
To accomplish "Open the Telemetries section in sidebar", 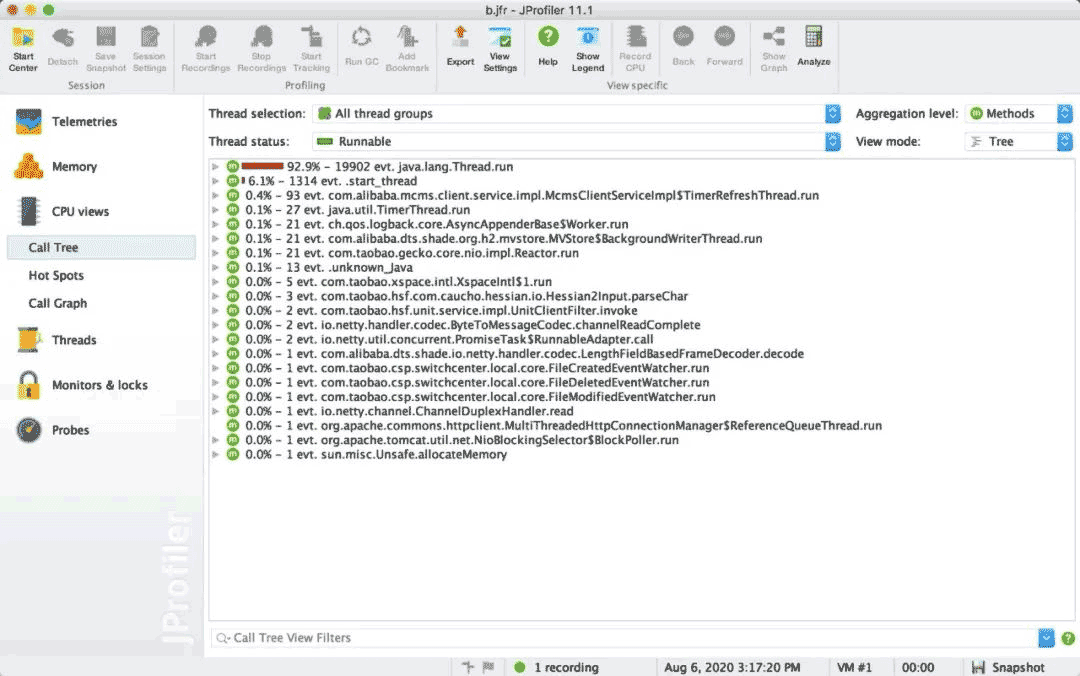I will (x=84, y=122).
